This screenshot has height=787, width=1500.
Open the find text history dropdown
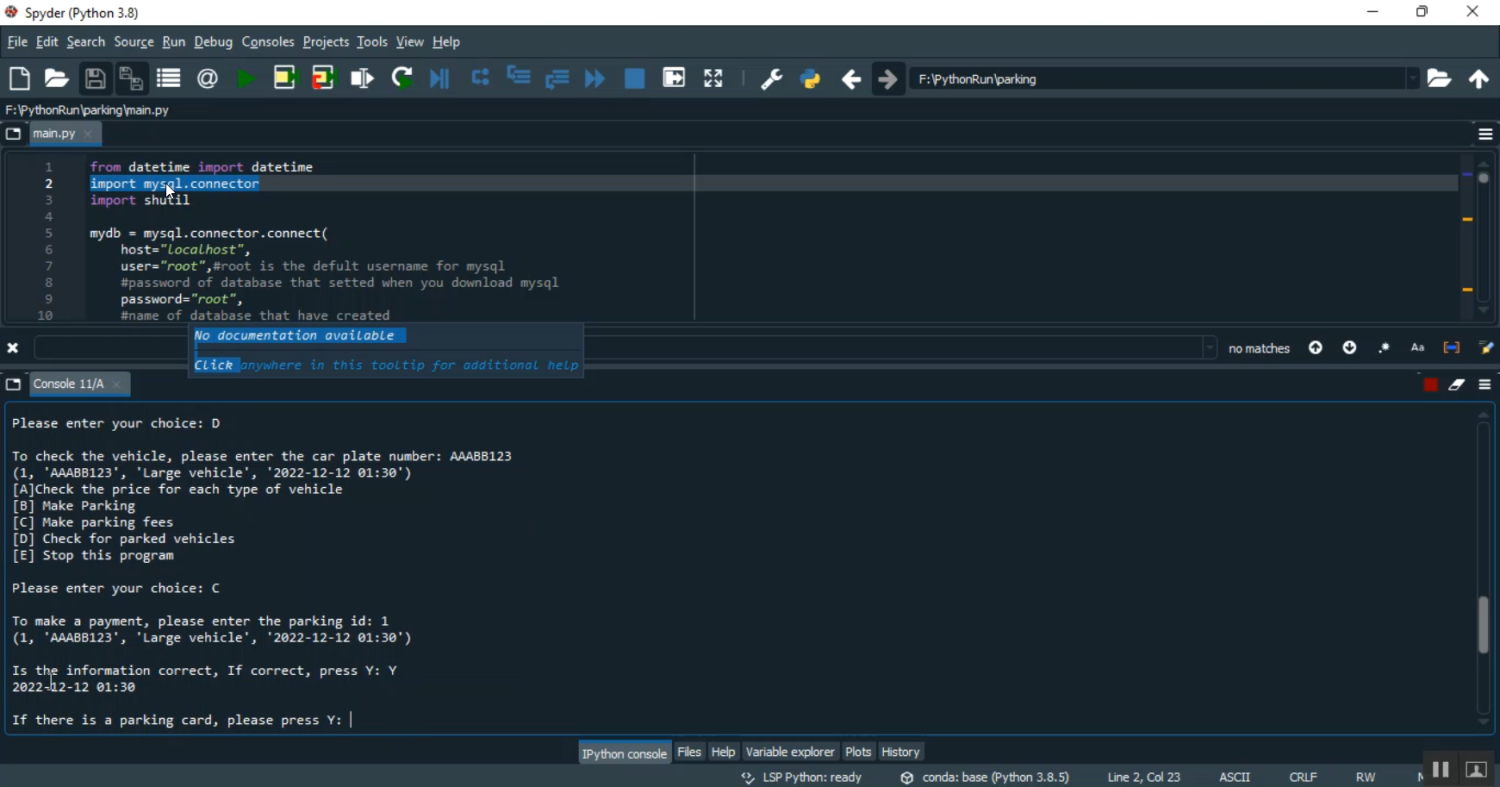coord(1209,348)
